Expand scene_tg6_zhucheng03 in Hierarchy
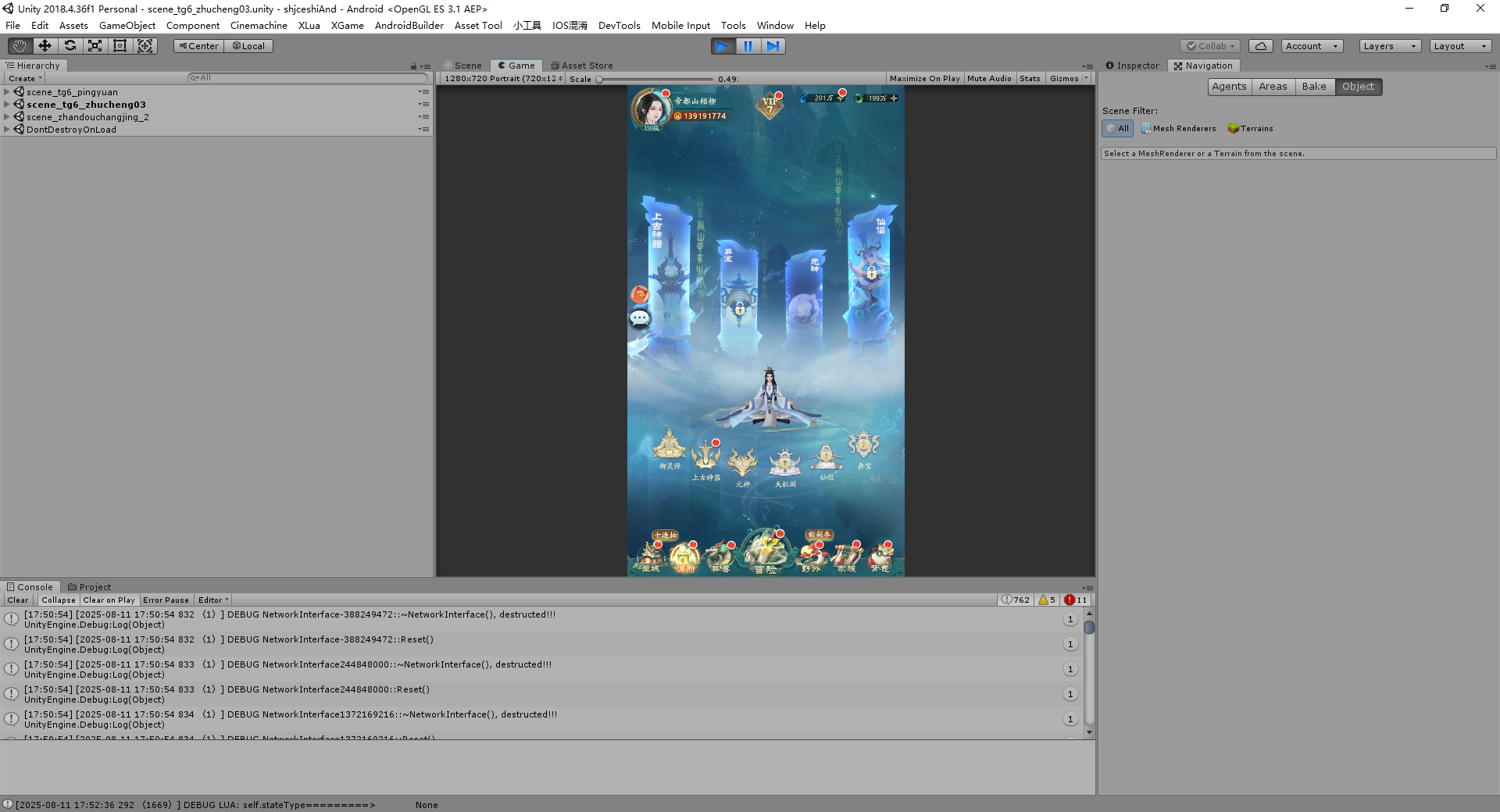The height and width of the screenshot is (812, 1500). (7, 105)
